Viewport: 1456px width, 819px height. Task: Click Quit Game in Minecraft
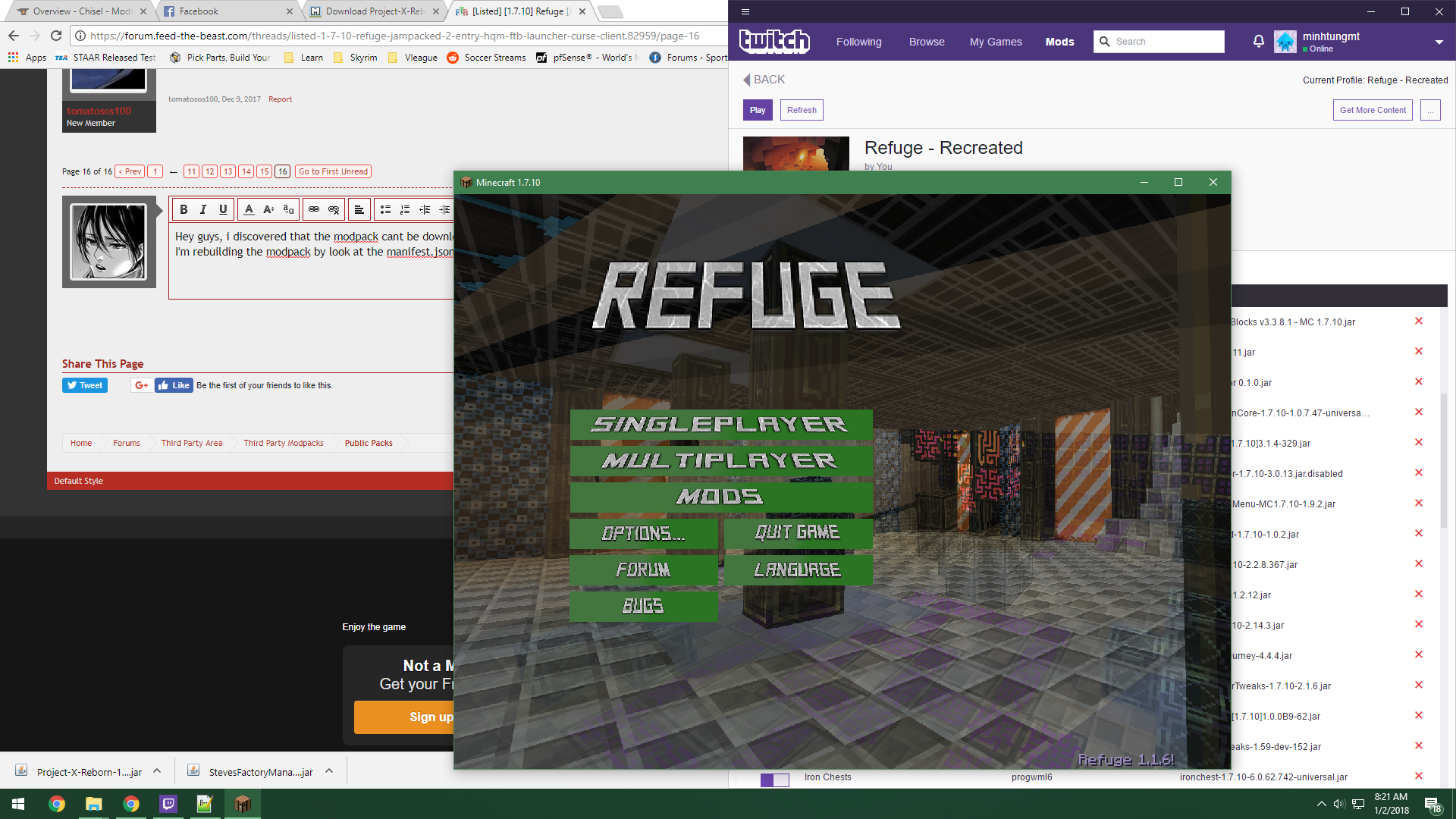tap(798, 533)
